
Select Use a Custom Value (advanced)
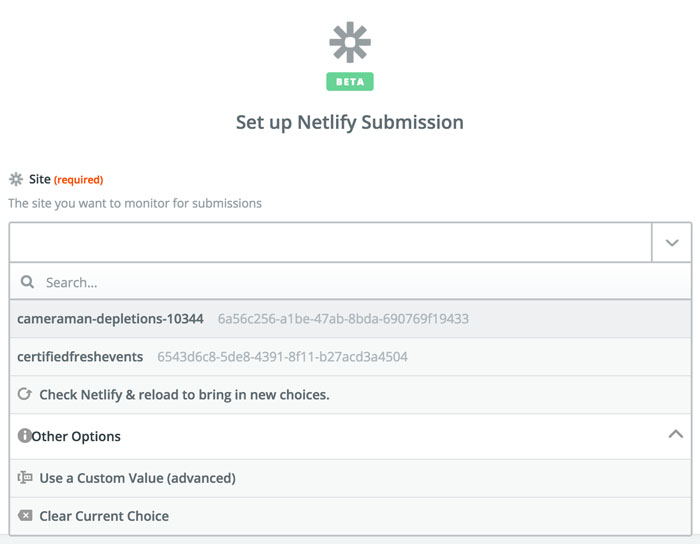137,478
